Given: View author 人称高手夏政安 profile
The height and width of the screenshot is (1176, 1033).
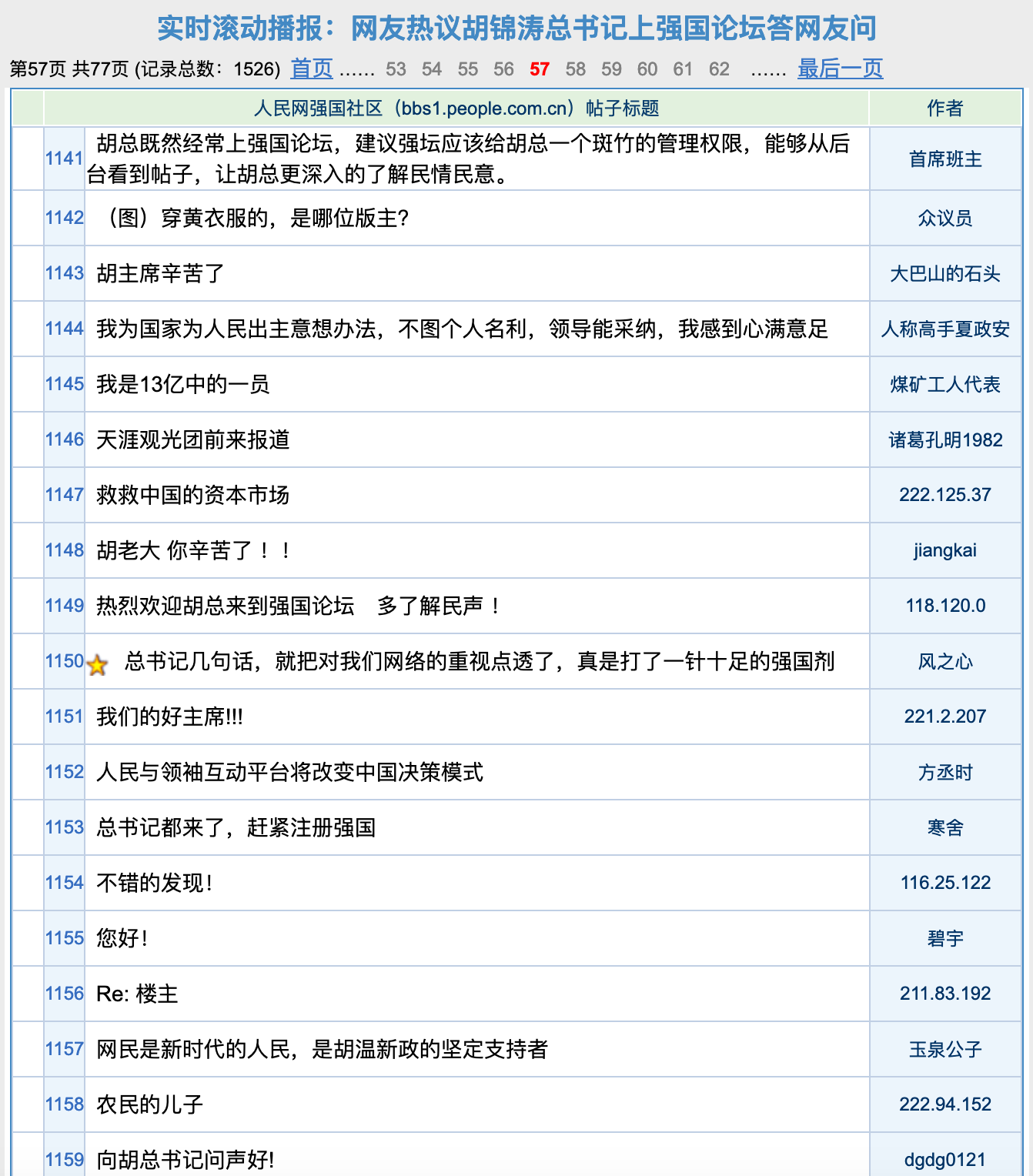Looking at the screenshot, I should pyautogui.click(x=945, y=329).
